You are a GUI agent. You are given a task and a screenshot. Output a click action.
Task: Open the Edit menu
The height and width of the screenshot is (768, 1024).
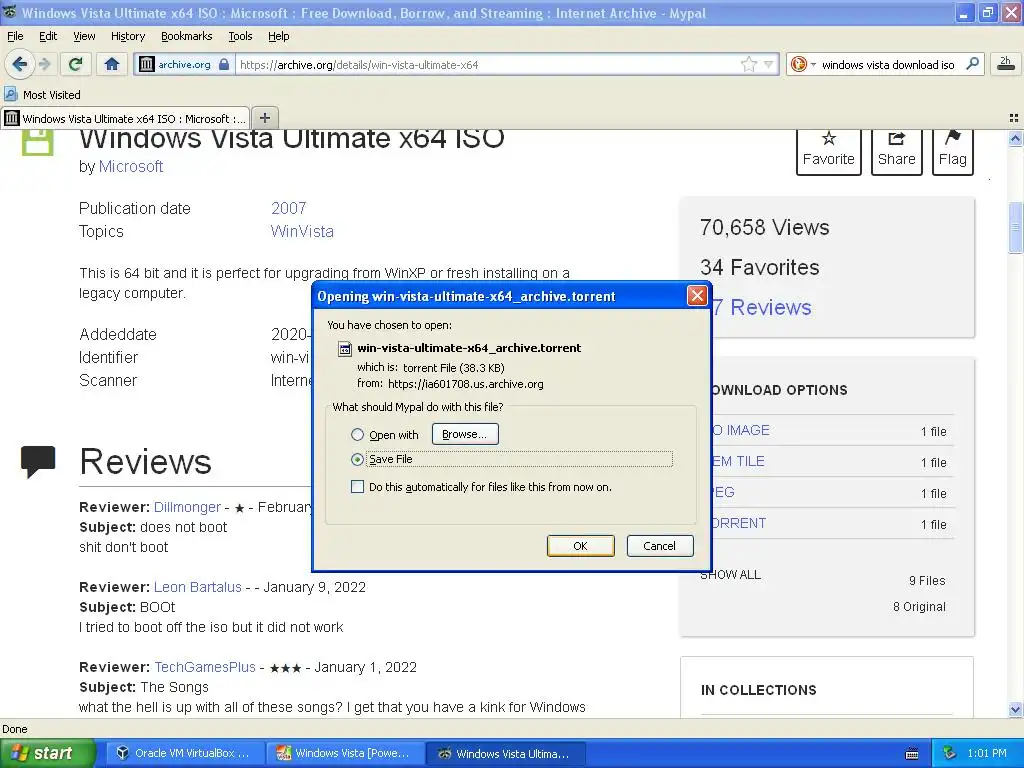48,36
